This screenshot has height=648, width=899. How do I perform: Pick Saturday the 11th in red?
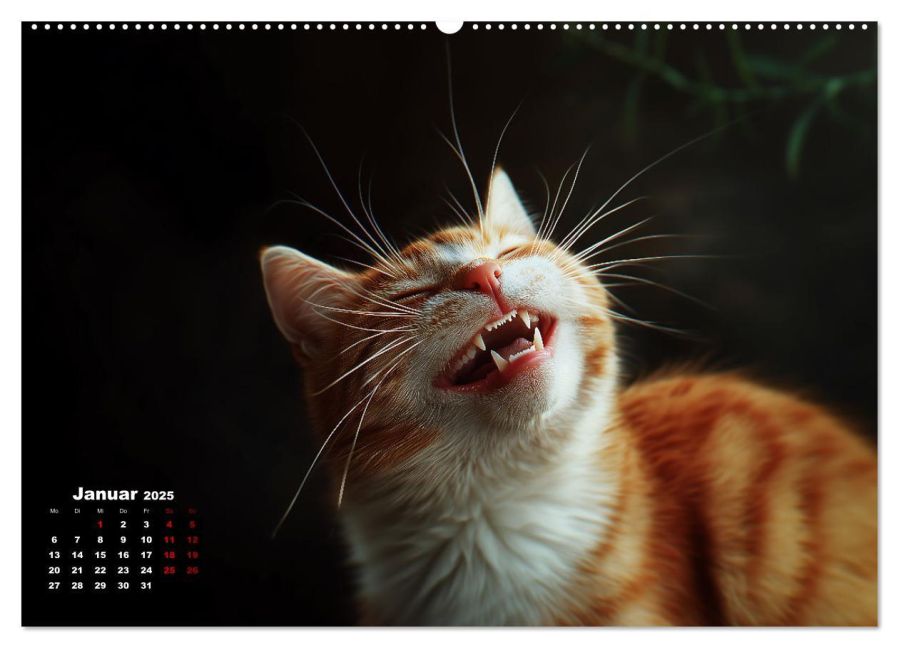[x=169, y=539]
